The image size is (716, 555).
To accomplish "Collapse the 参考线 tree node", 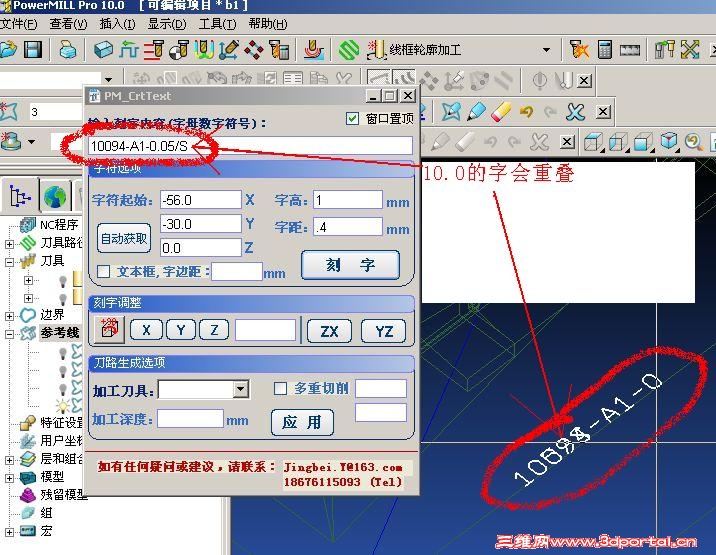I will click(9, 334).
